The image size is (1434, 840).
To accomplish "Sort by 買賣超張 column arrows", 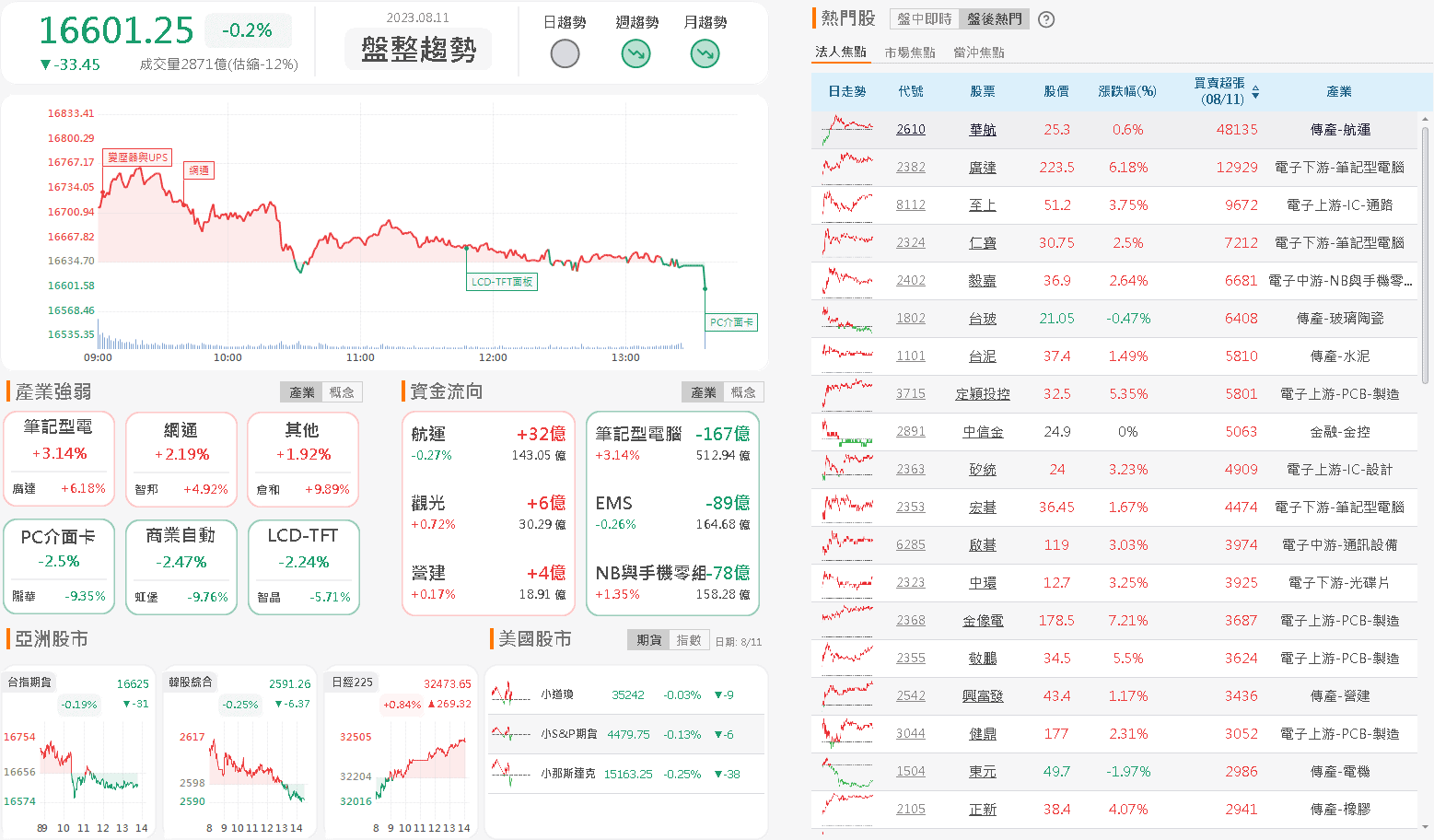I will [x=1255, y=91].
